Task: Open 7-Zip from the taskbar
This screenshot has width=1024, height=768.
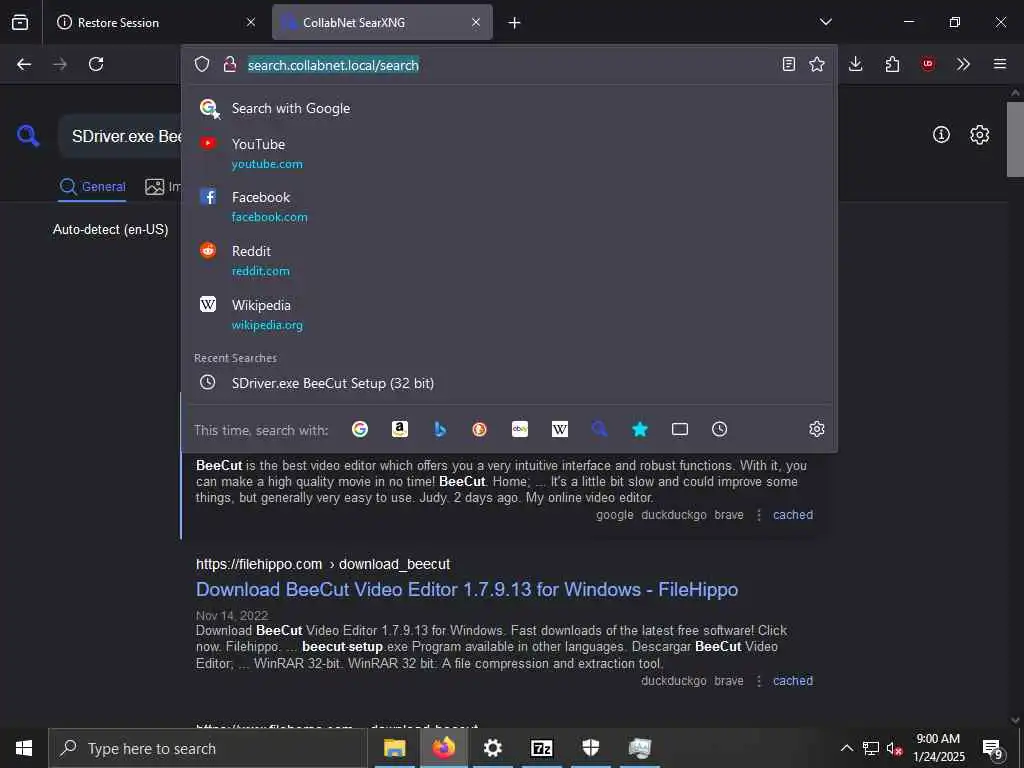Action: [542, 748]
